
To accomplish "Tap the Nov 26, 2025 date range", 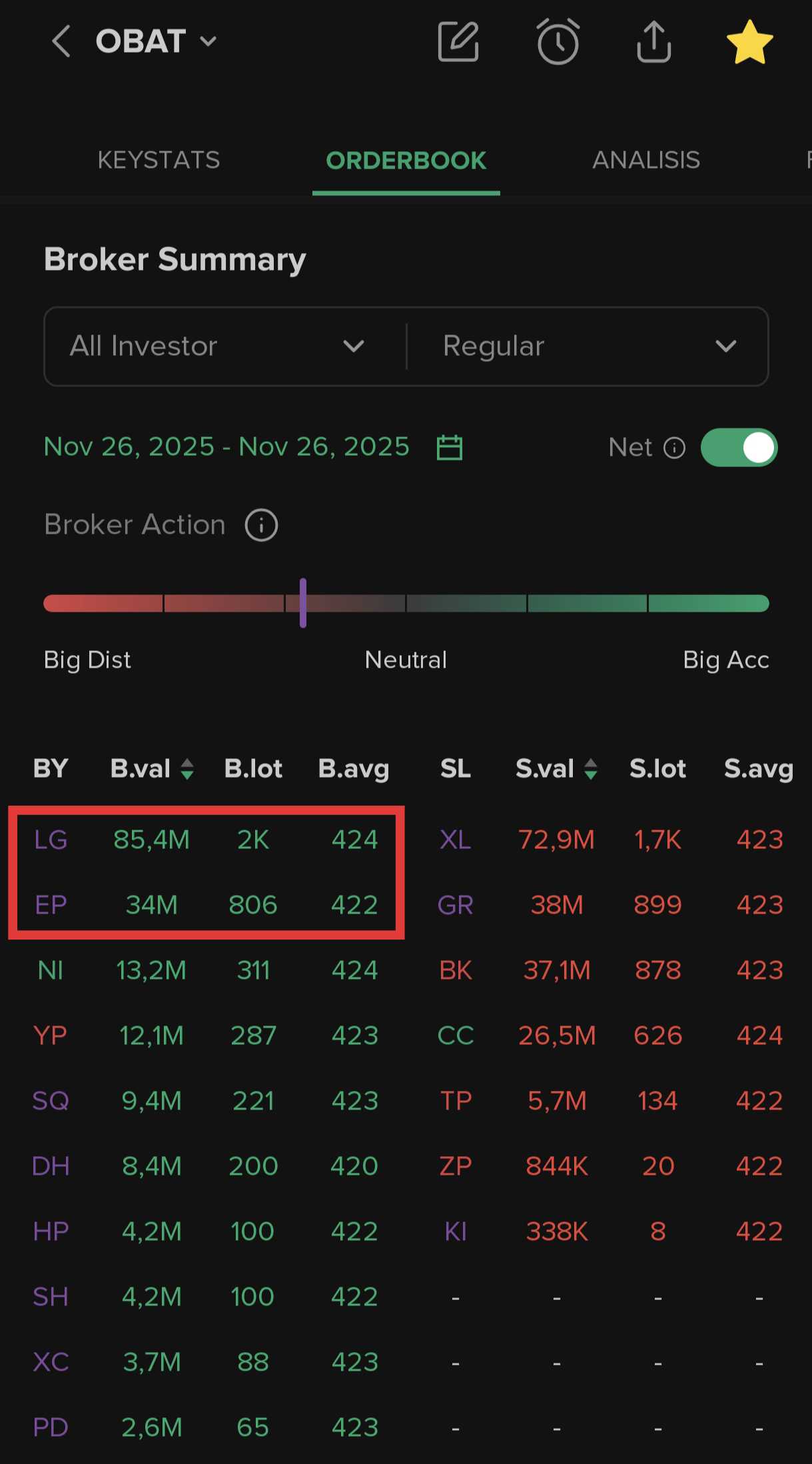I will coord(226,446).
